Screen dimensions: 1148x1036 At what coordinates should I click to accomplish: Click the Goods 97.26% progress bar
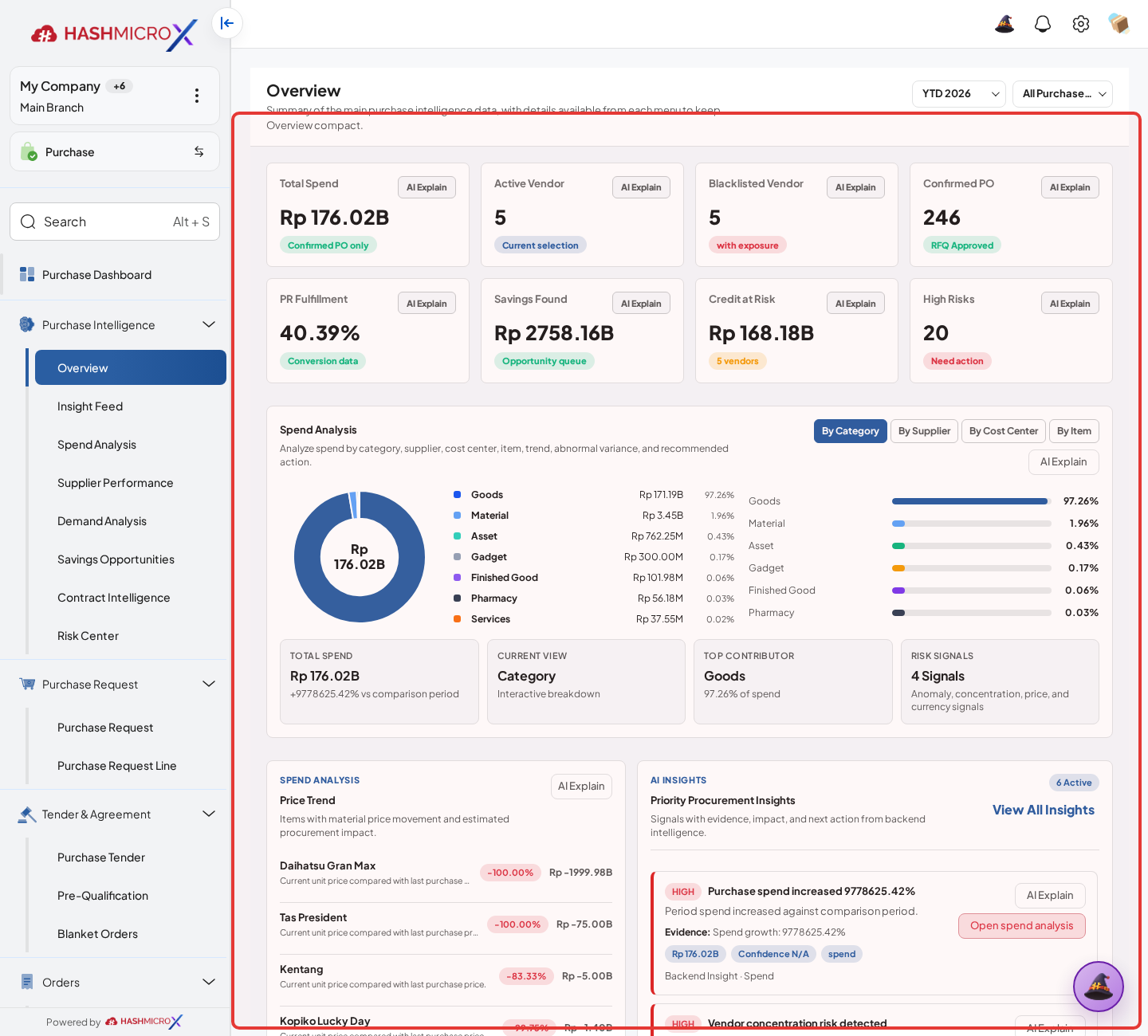[x=971, y=501]
